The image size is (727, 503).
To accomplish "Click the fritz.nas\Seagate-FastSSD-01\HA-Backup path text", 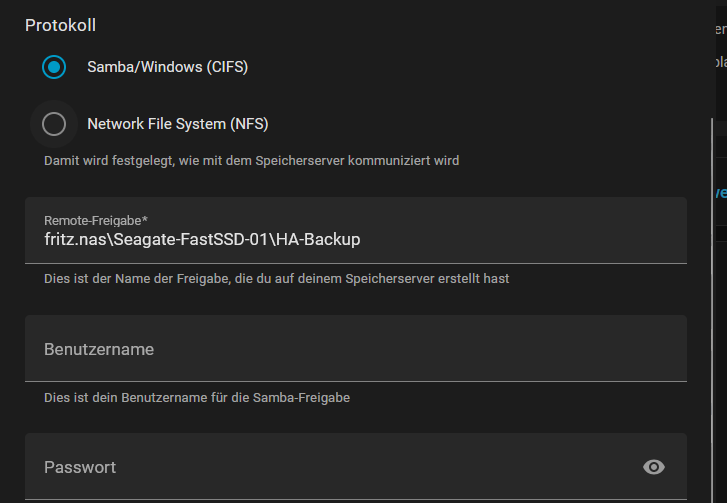I will tap(202, 239).
